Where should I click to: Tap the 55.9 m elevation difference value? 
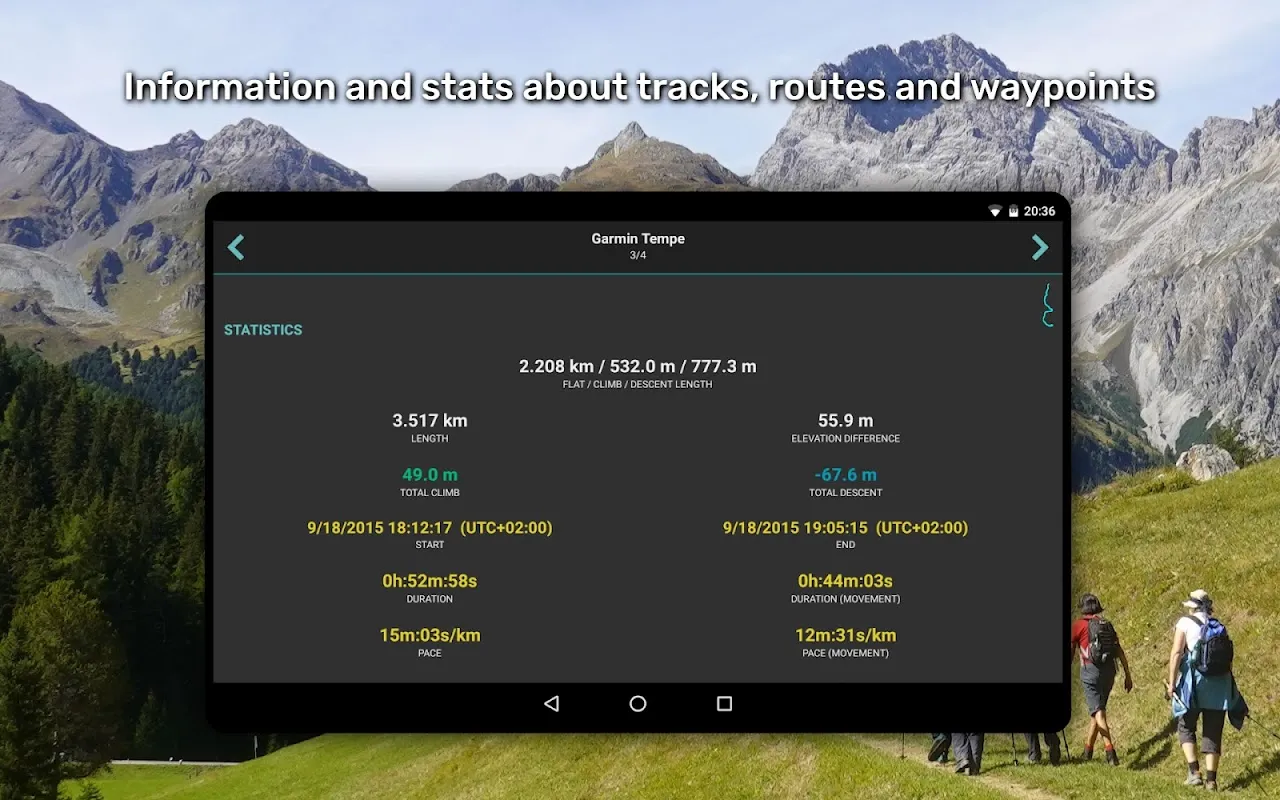[845, 421]
